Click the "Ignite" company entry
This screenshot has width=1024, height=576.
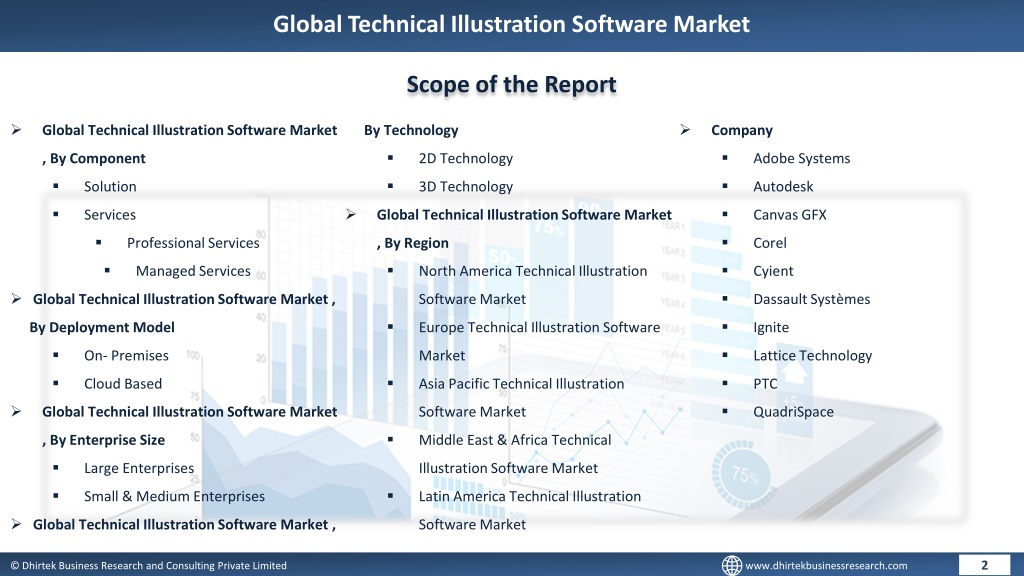click(x=771, y=327)
